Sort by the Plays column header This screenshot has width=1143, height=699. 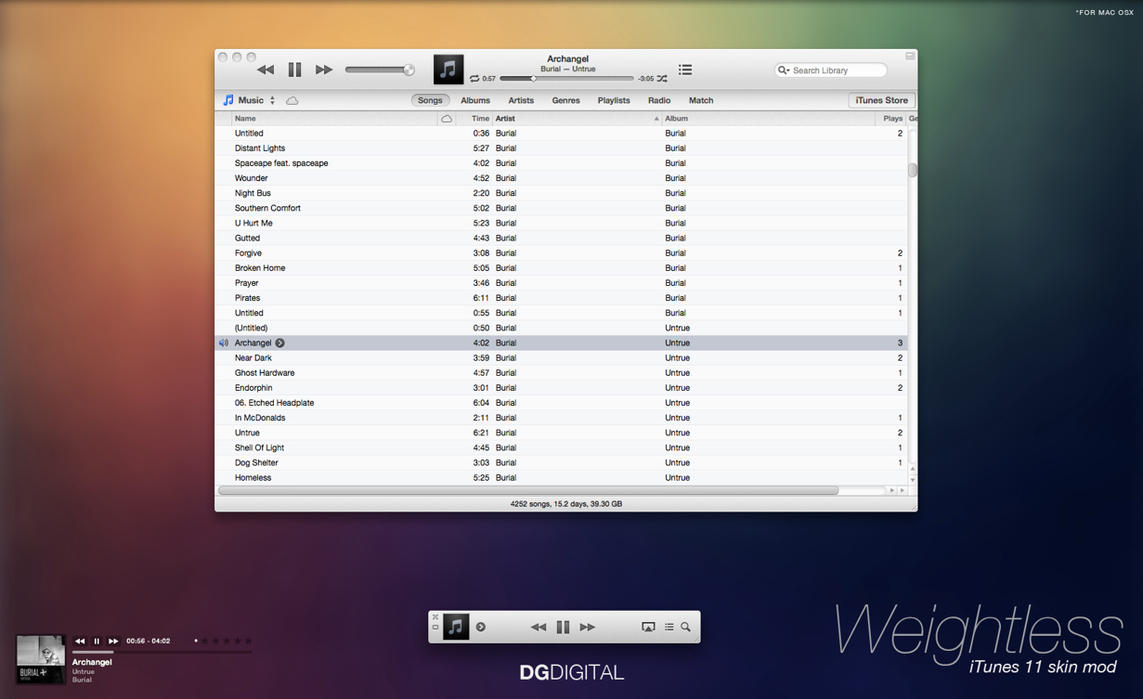(x=891, y=119)
